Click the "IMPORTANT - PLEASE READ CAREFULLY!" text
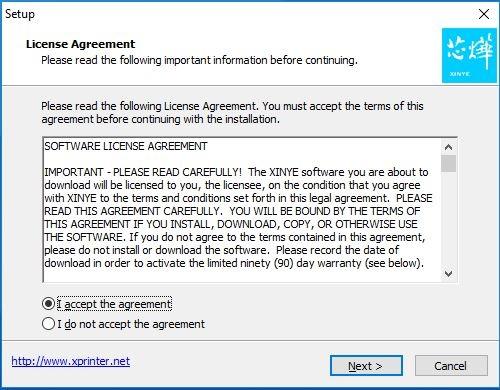The height and width of the screenshot is (390, 500). (x=143, y=172)
